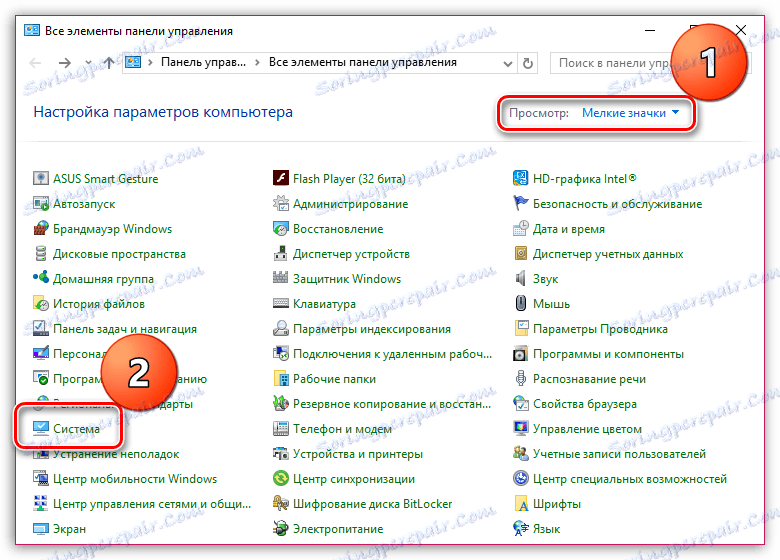Image resolution: width=780 pixels, height=560 pixels.
Task: Open the recent locations dropdown arrow
Action: 89,63
